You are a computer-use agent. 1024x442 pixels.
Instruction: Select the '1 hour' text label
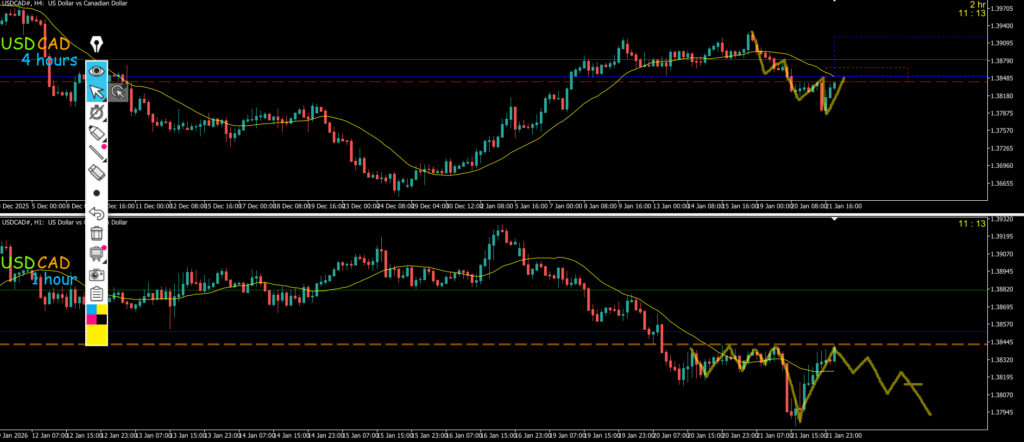pos(54,279)
